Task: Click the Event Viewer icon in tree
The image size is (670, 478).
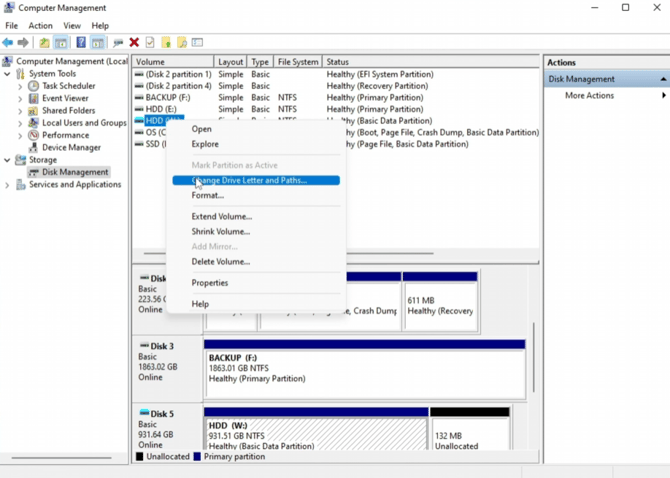Action: (x=33, y=98)
